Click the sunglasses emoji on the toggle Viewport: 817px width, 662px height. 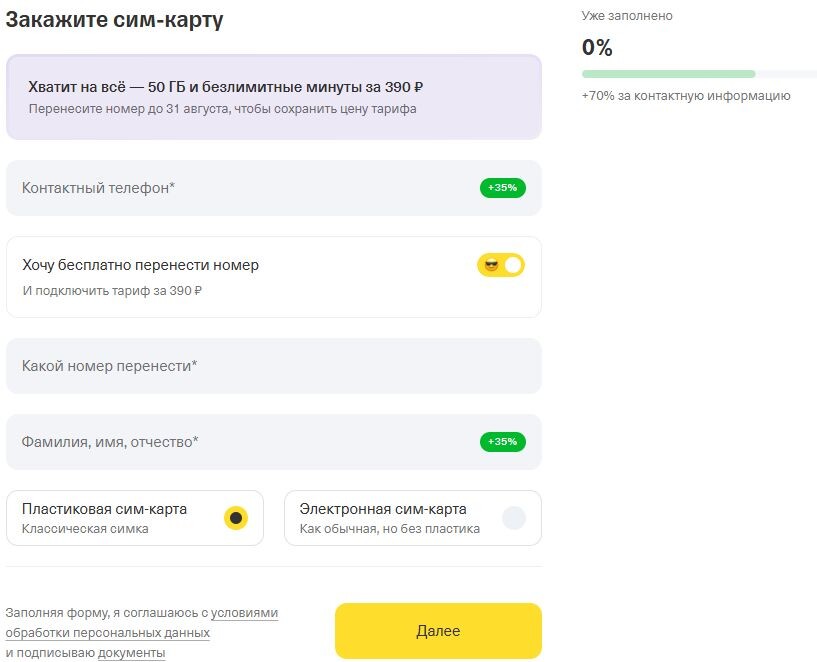[491, 265]
